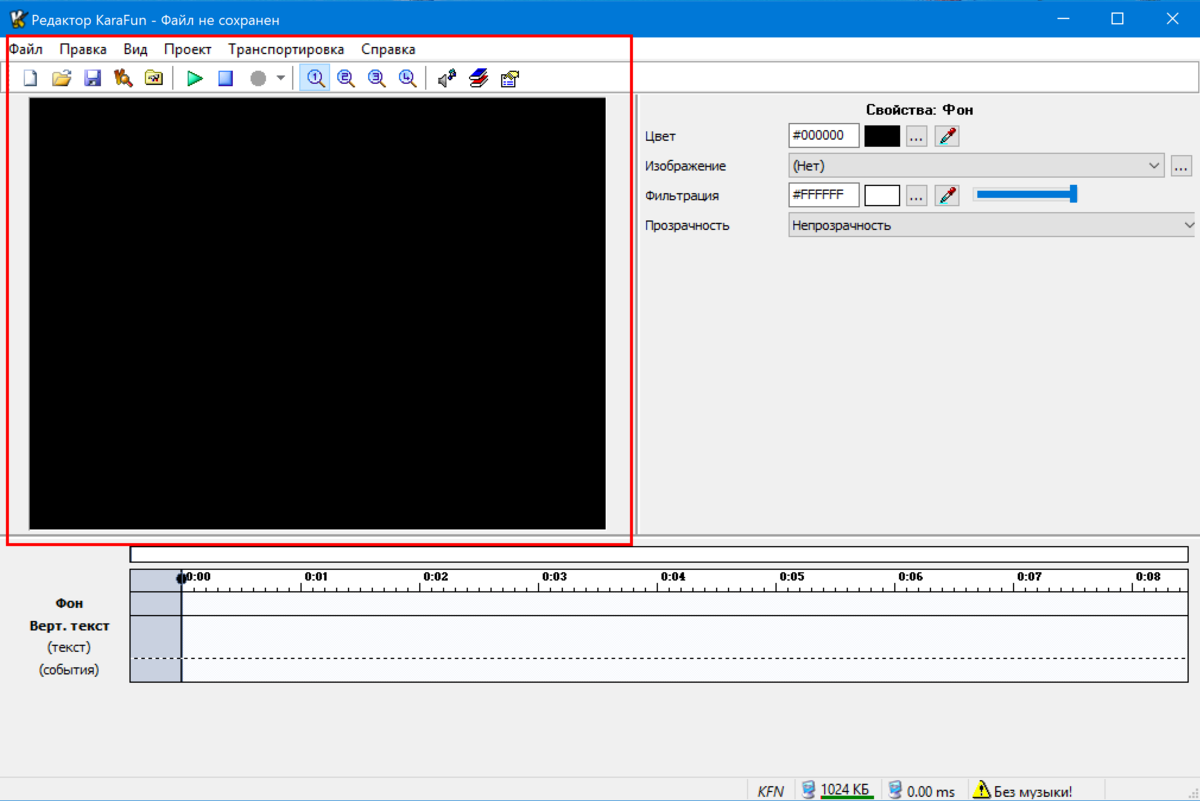Click the properties checklist window icon
Image resolution: width=1200 pixels, height=801 pixels.
tap(510, 78)
